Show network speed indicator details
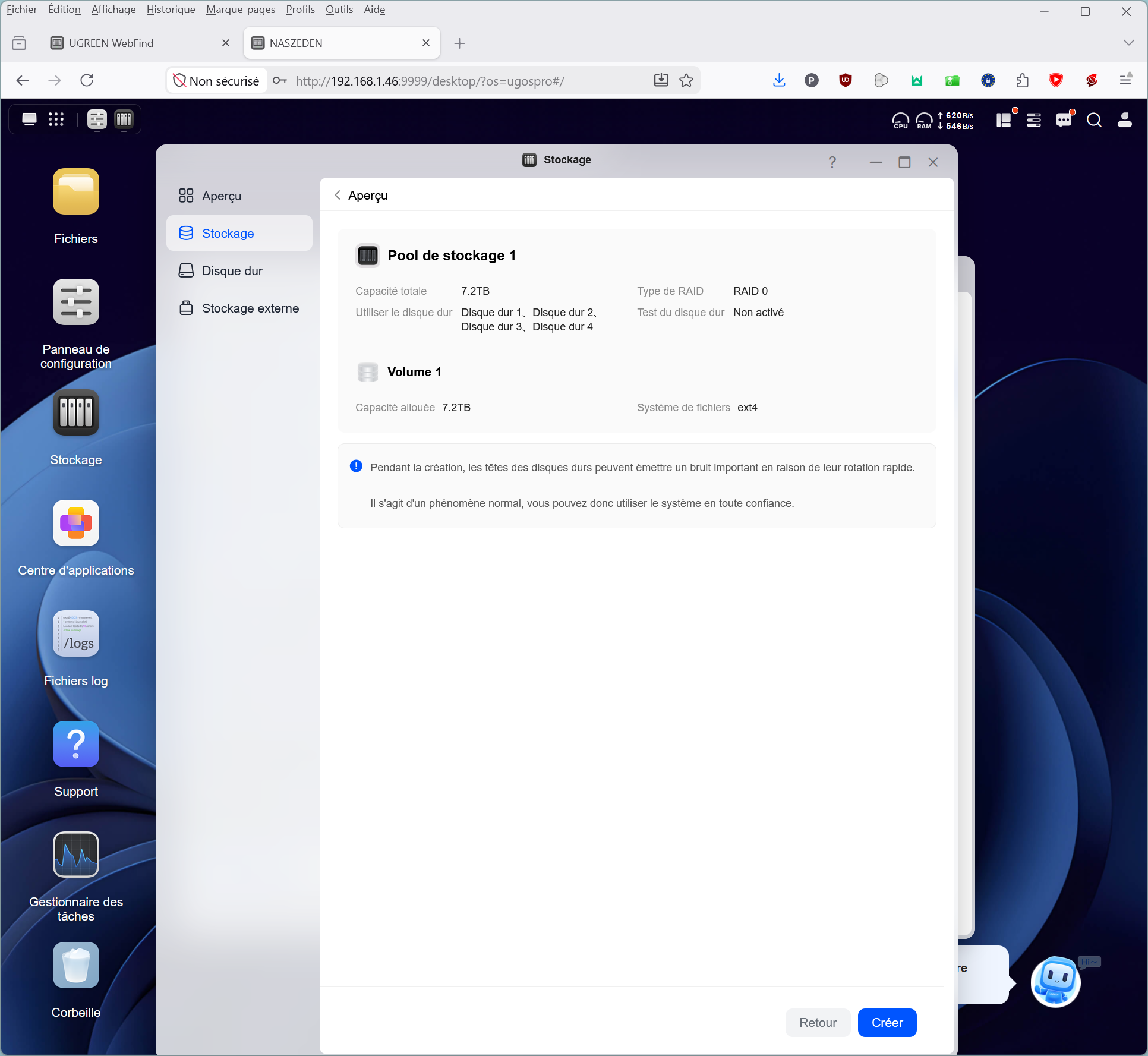This screenshot has height=1056, width=1148. click(x=955, y=121)
